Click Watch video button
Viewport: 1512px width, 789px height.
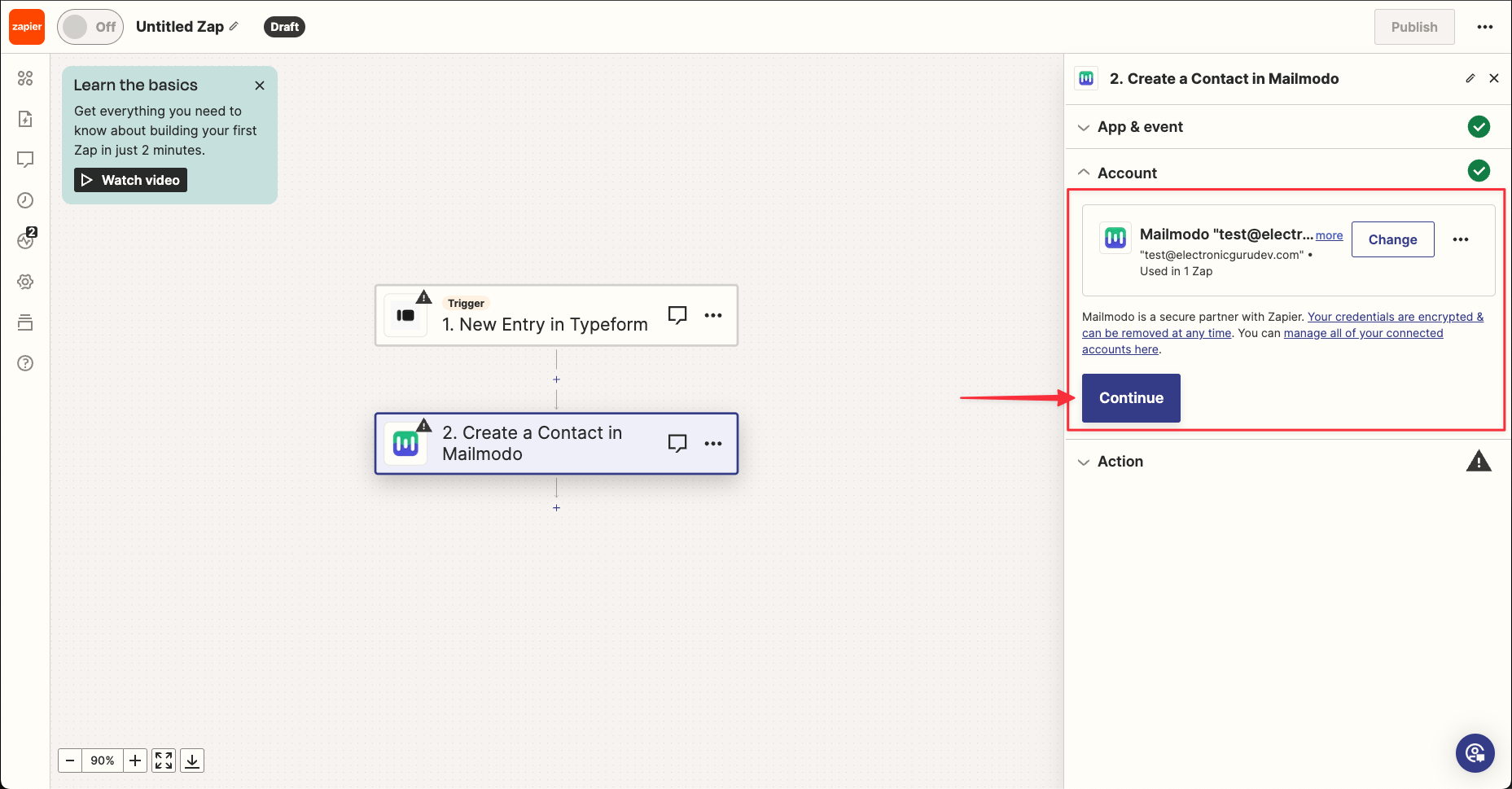coord(130,180)
